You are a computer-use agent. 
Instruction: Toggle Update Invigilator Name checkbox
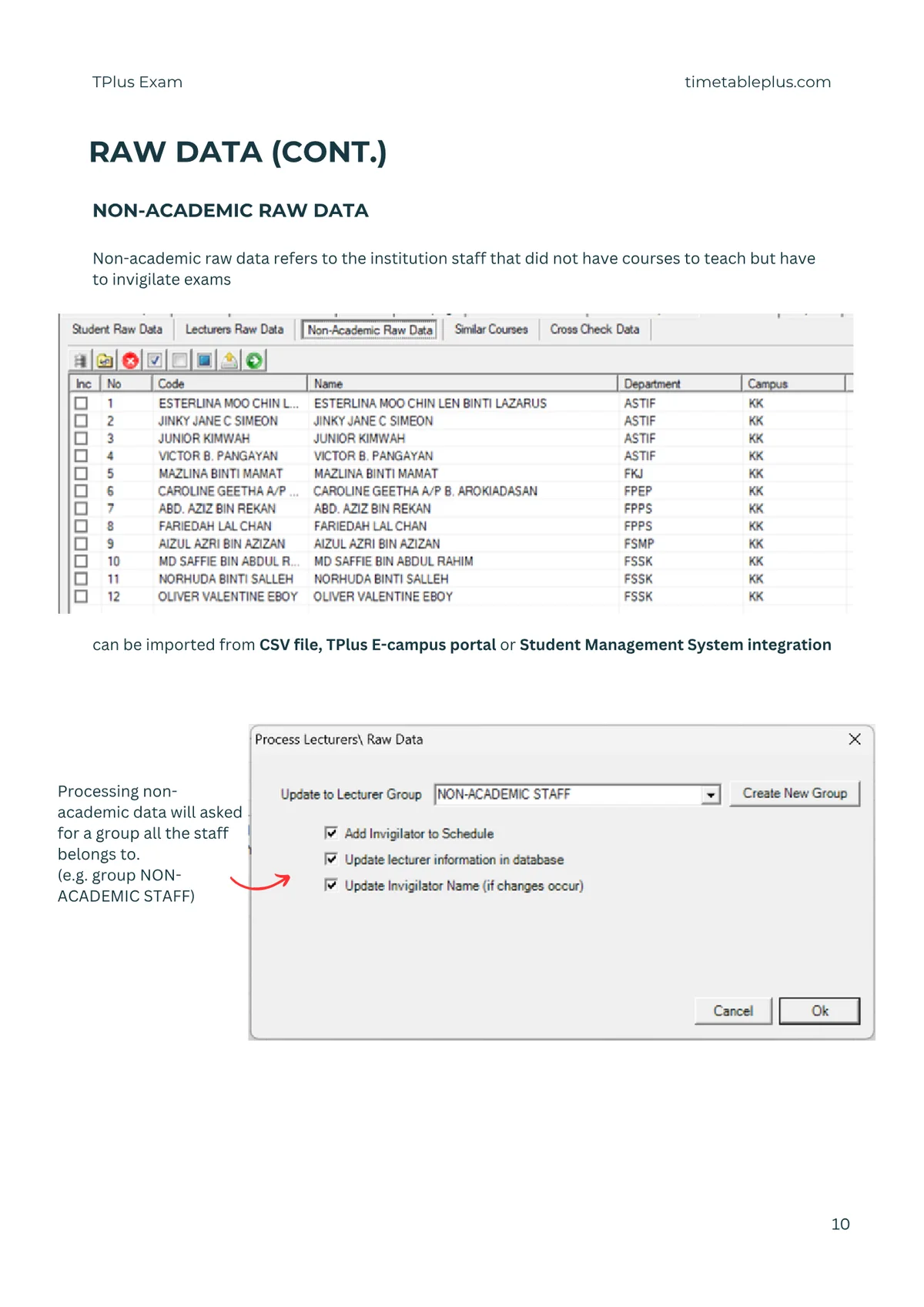pos(331,885)
